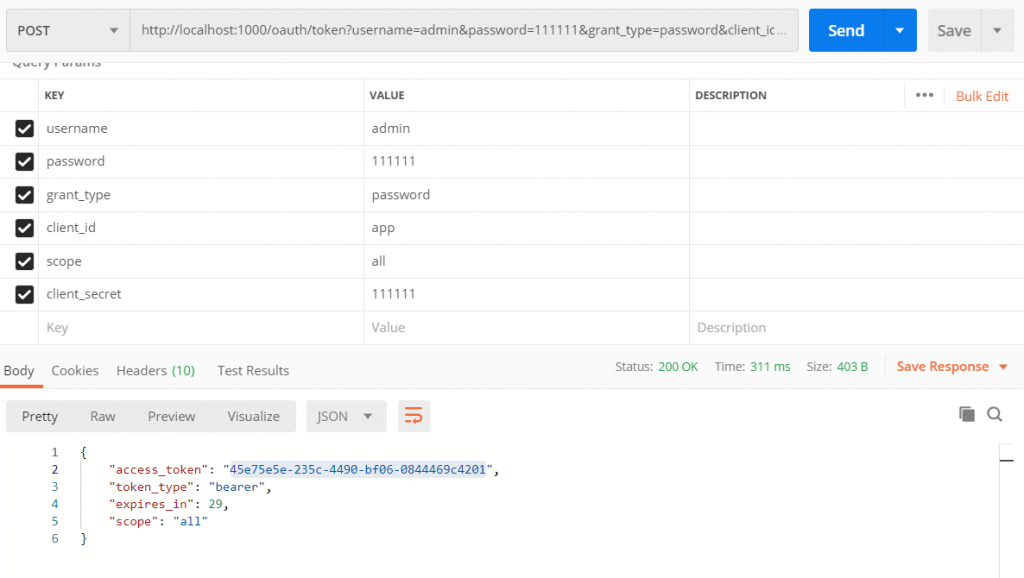
Task: Open the Headers (10) tab
Action: 155,370
